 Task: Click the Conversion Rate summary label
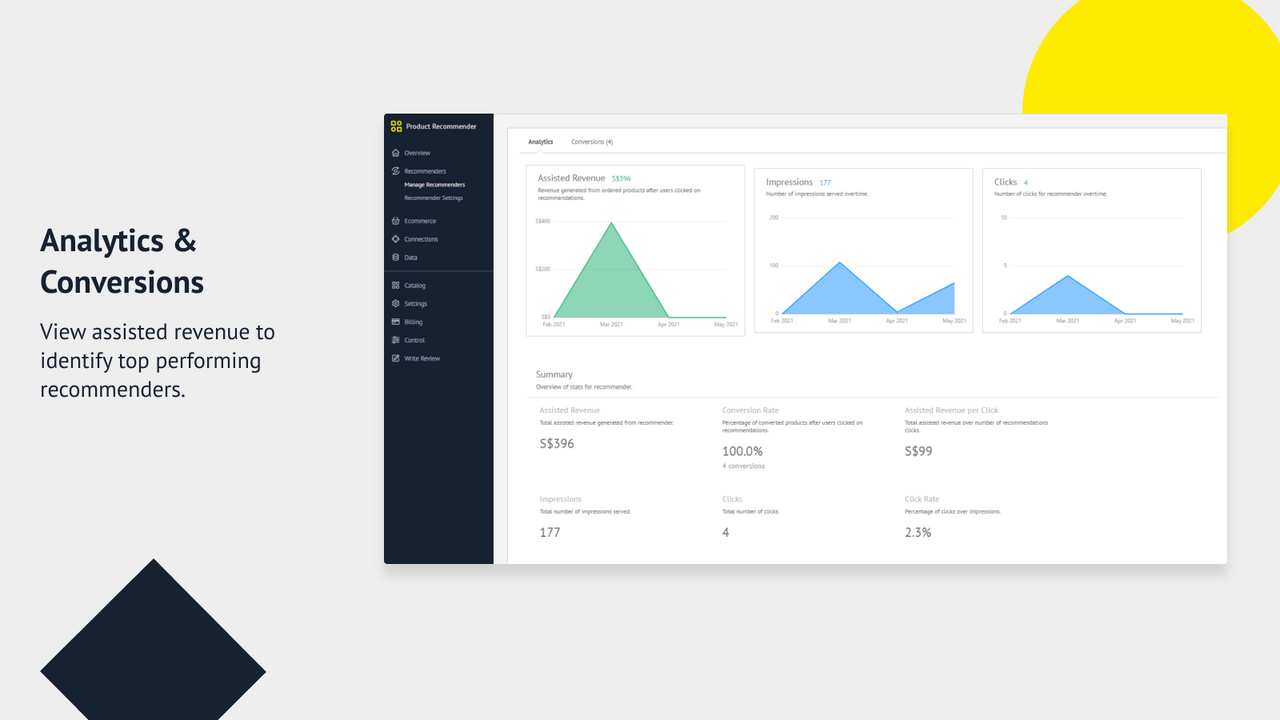click(750, 410)
